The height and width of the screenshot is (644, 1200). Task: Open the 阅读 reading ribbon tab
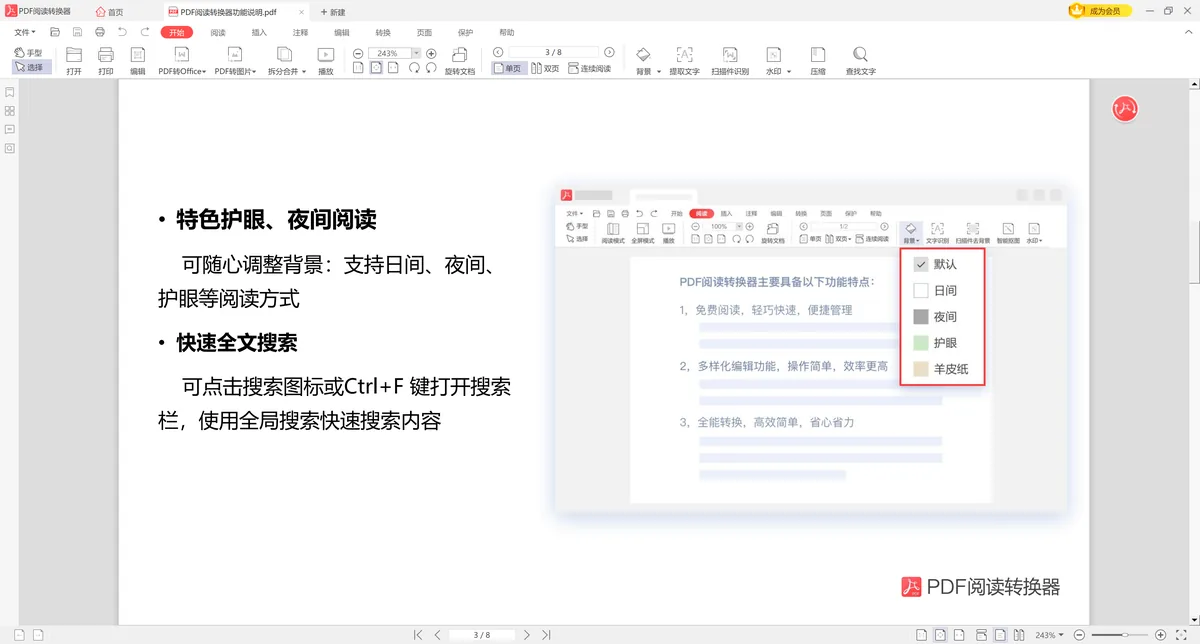tap(218, 32)
